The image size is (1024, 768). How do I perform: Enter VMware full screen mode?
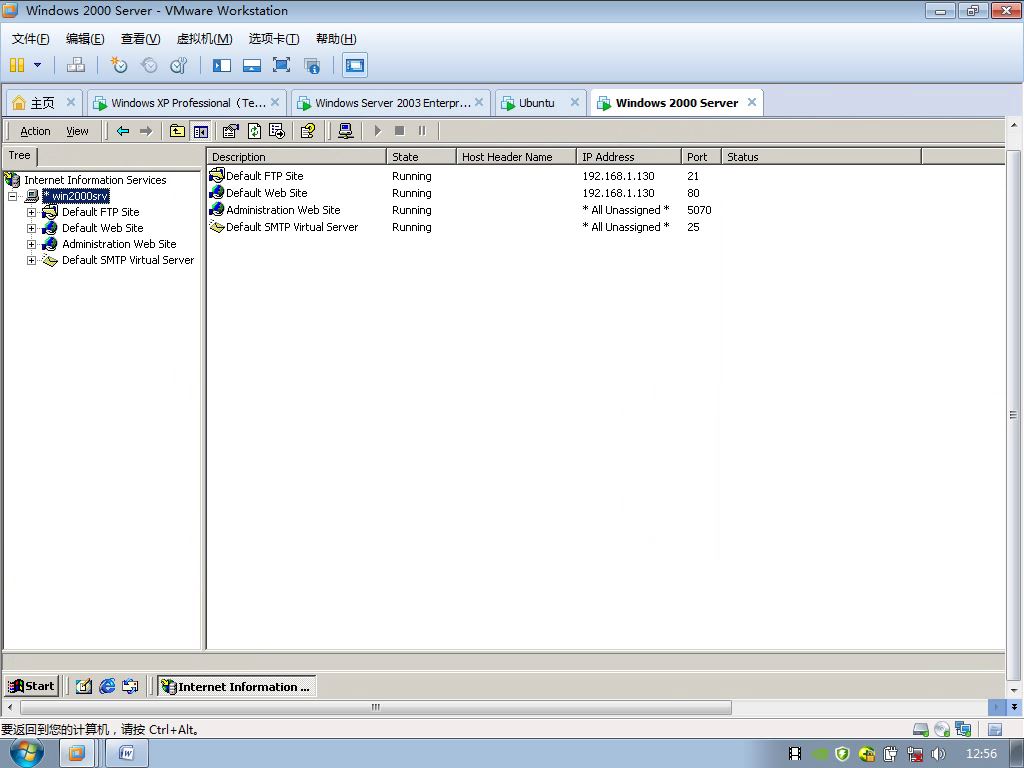(281, 65)
